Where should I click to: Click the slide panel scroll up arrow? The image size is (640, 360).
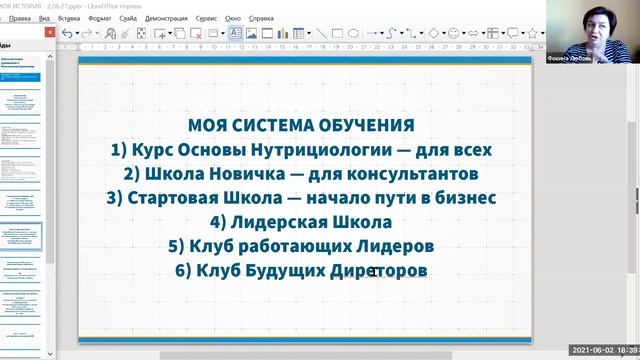pos(50,56)
